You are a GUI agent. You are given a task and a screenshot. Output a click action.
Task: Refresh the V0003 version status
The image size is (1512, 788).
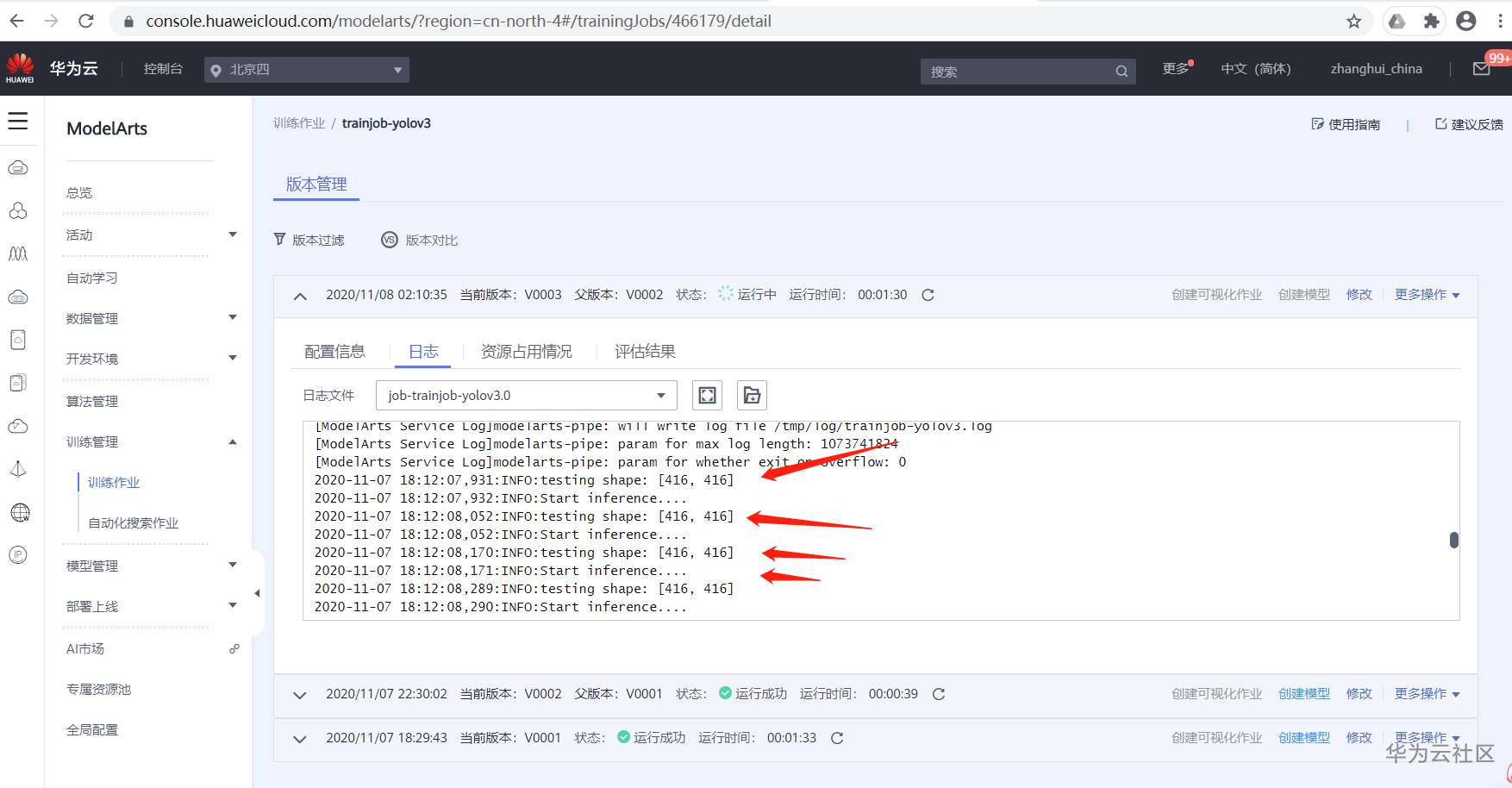click(928, 295)
